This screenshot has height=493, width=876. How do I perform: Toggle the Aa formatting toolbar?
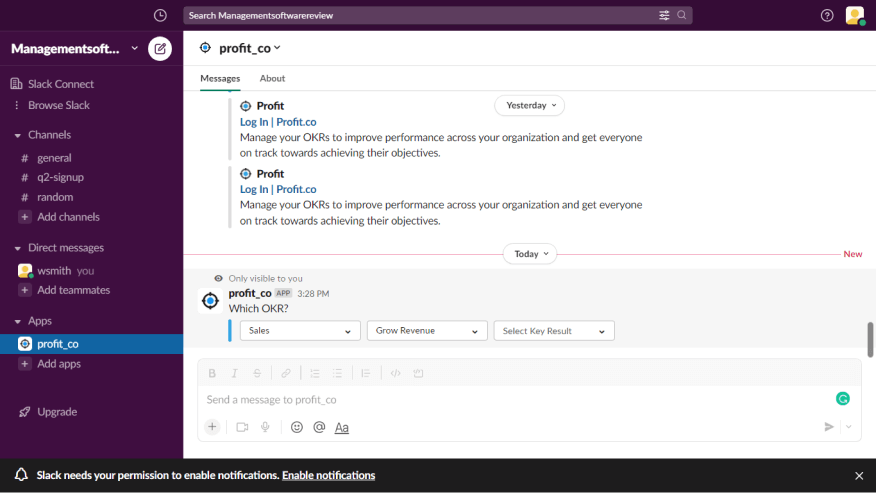point(341,428)
